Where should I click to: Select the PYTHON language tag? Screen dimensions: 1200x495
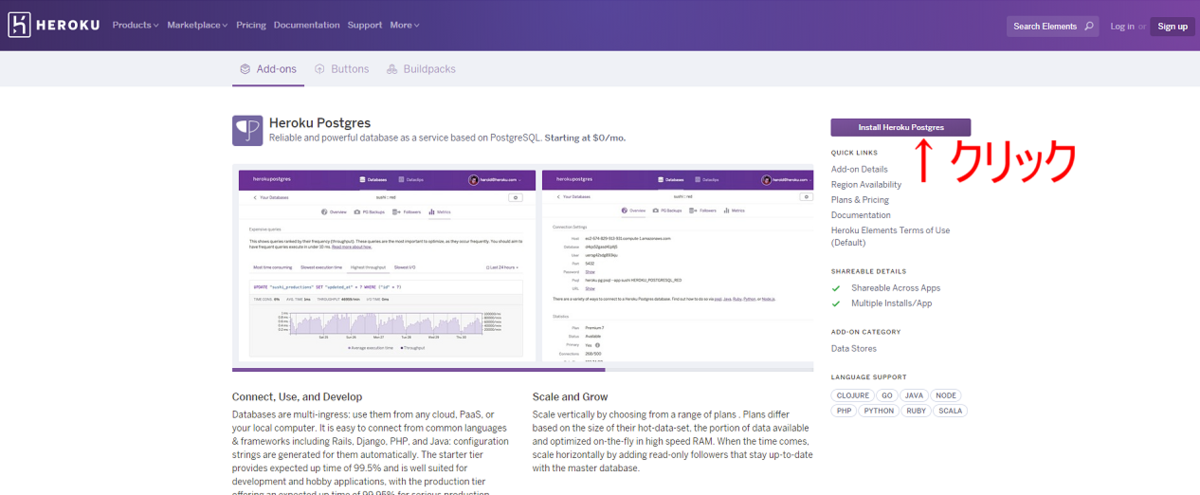click(879, 410)
